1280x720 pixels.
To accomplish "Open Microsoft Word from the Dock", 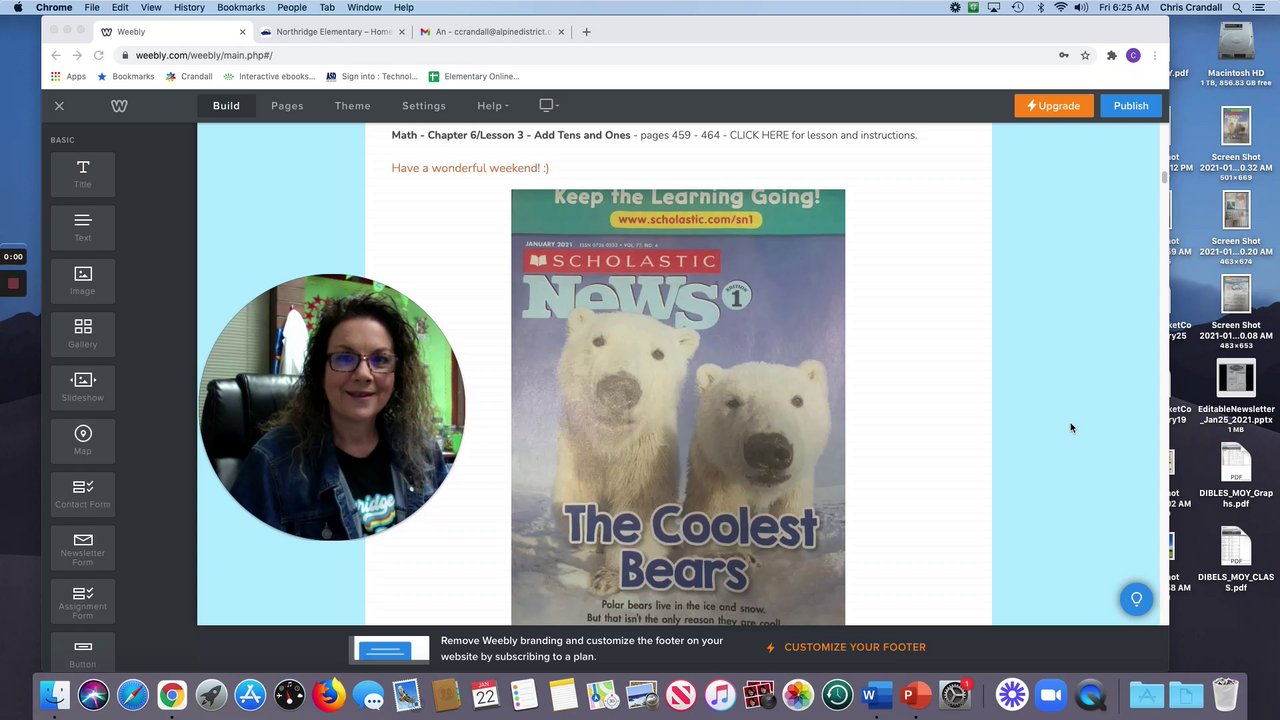I will point(876,694).
